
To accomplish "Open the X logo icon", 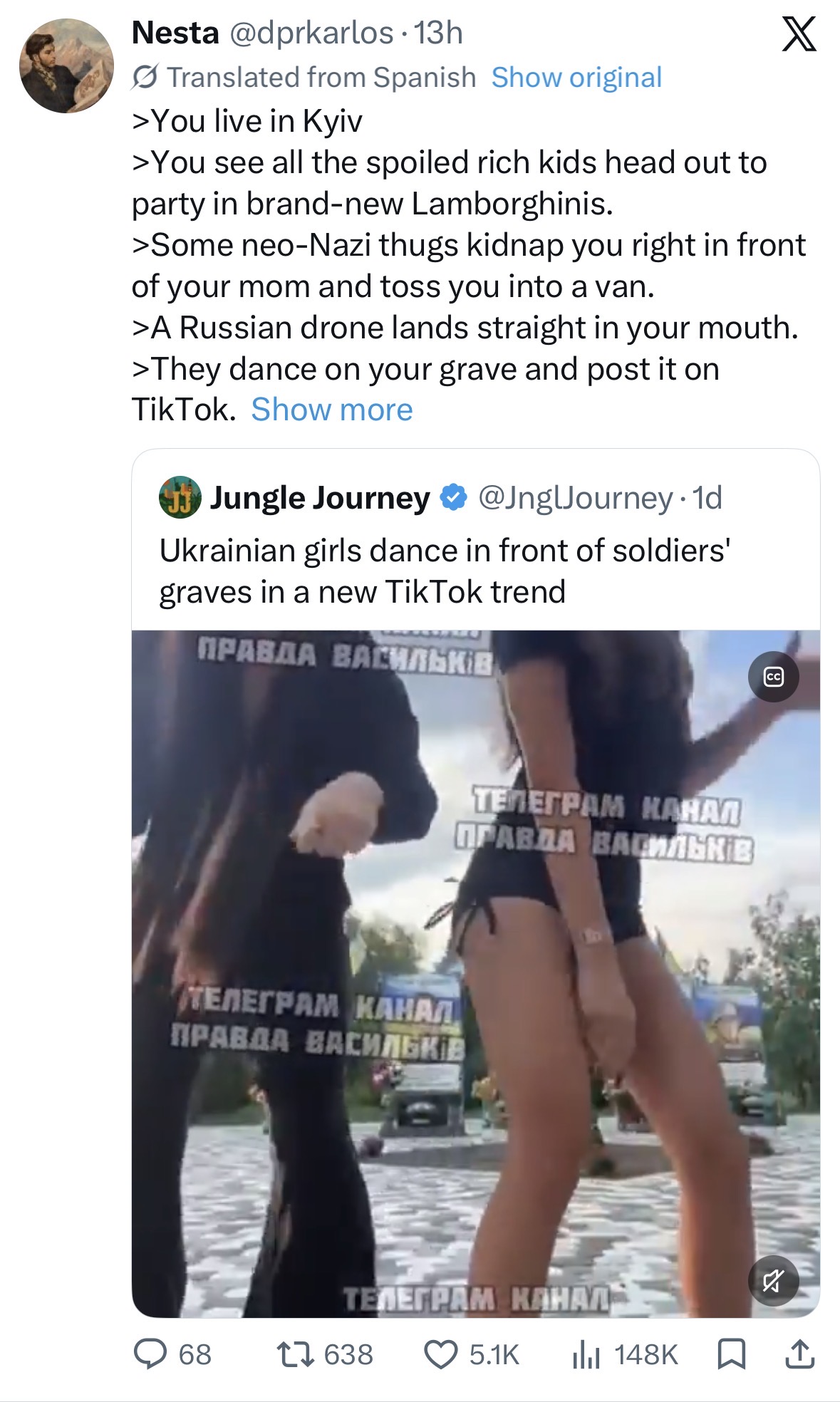I will coord(799,34).
